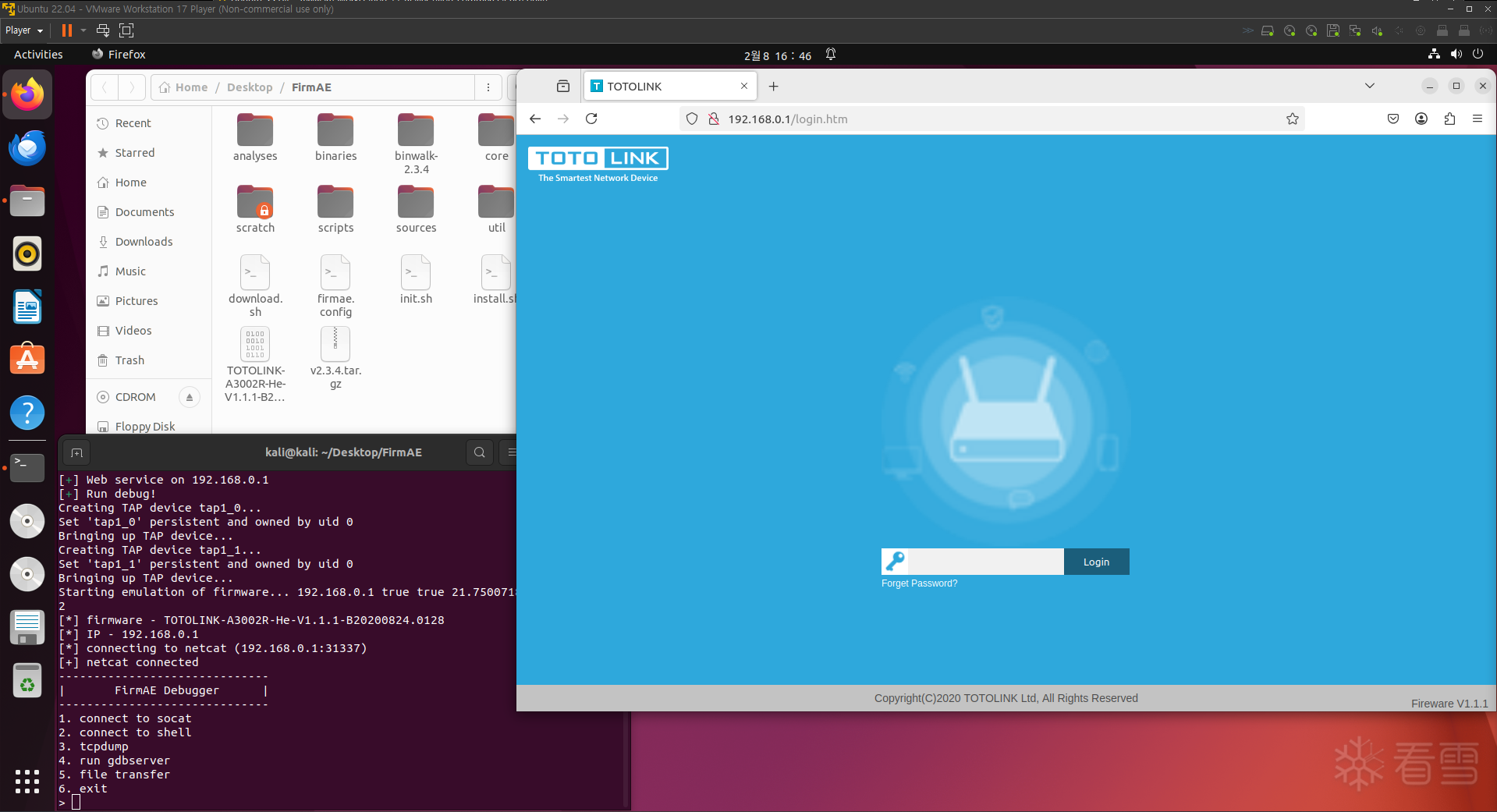Select the binaries folder
The height and width of the screenshot is (812, 1497).
click(335, 138)
